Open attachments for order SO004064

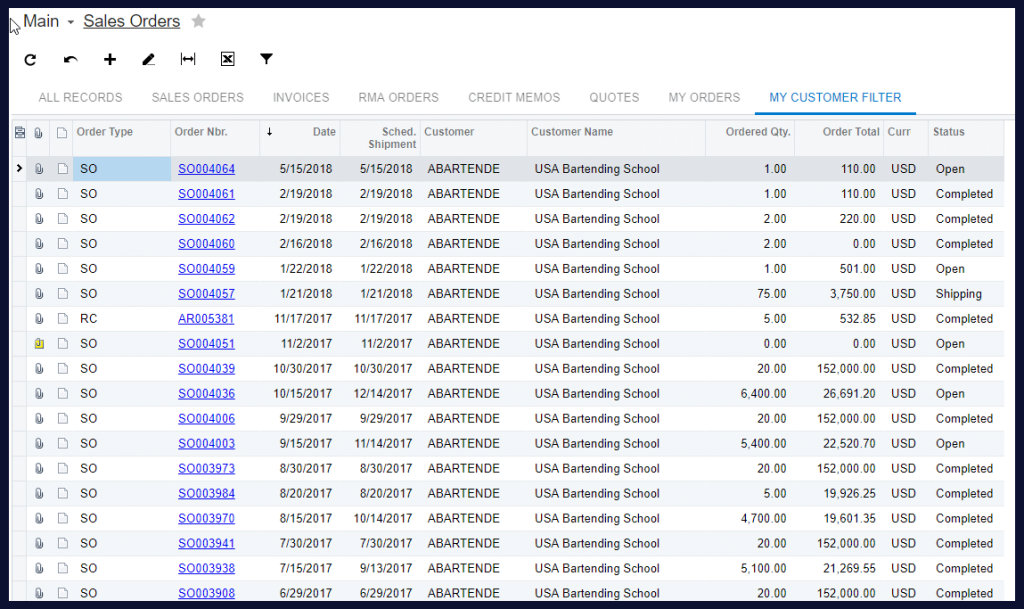click(39, 169)
